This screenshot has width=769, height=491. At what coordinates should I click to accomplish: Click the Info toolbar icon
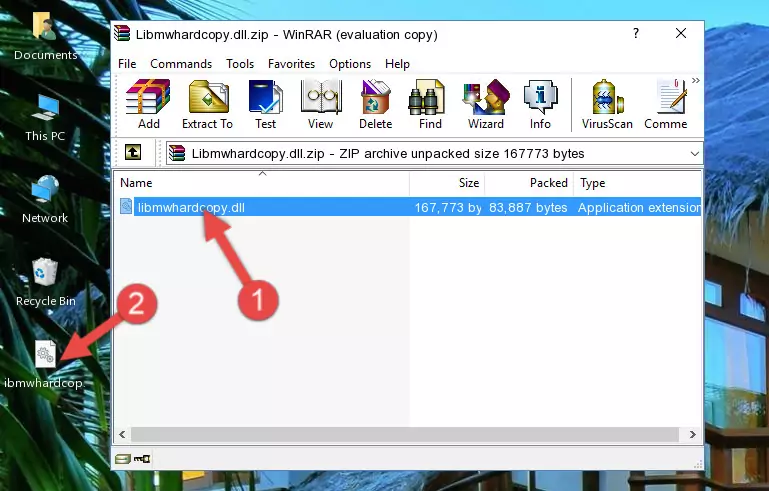(x=540, y=104)
